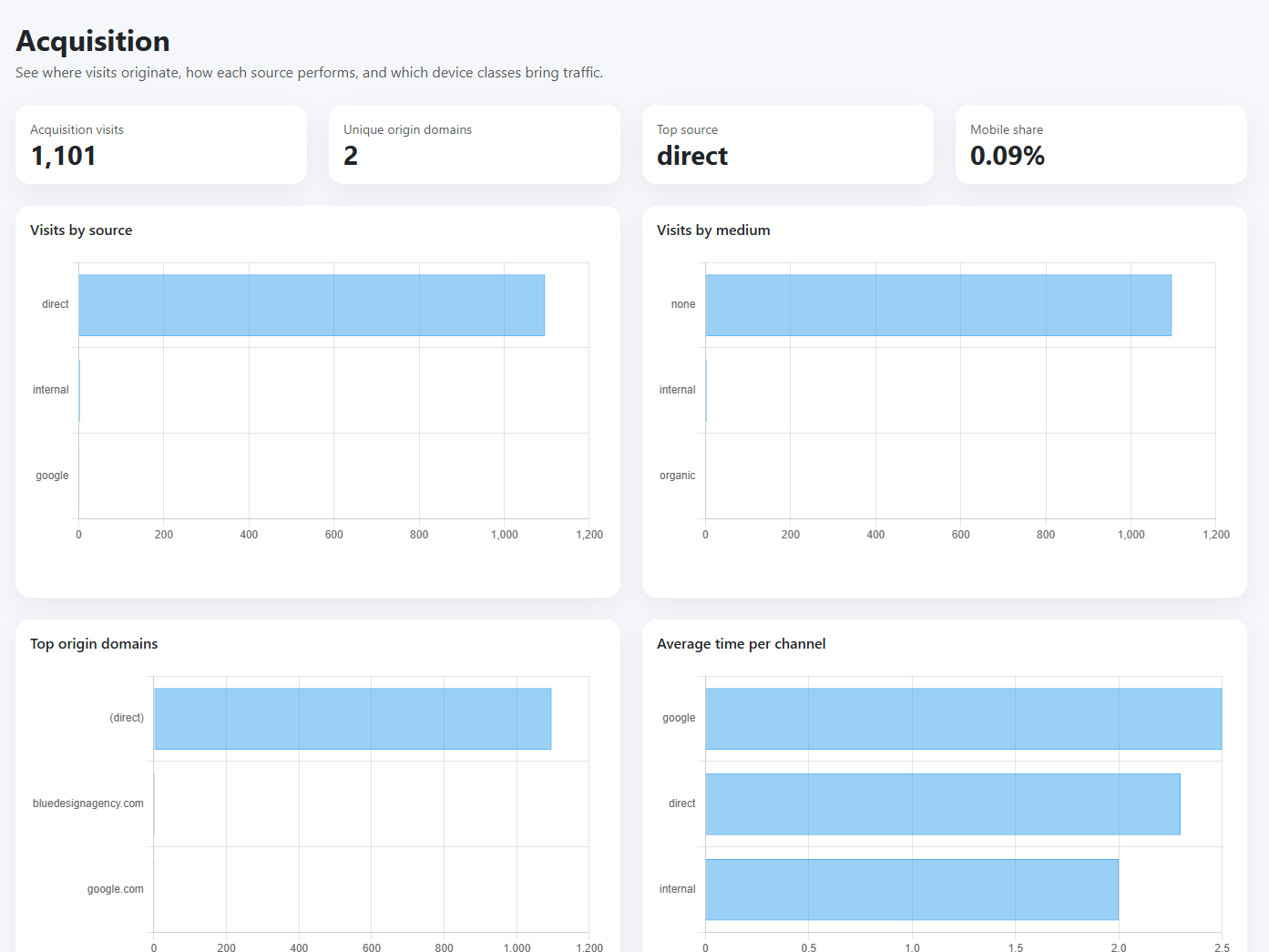Click the google axis label in Visits by source
The height and width of the screenshot is (952, 1269).
(52, 475)
